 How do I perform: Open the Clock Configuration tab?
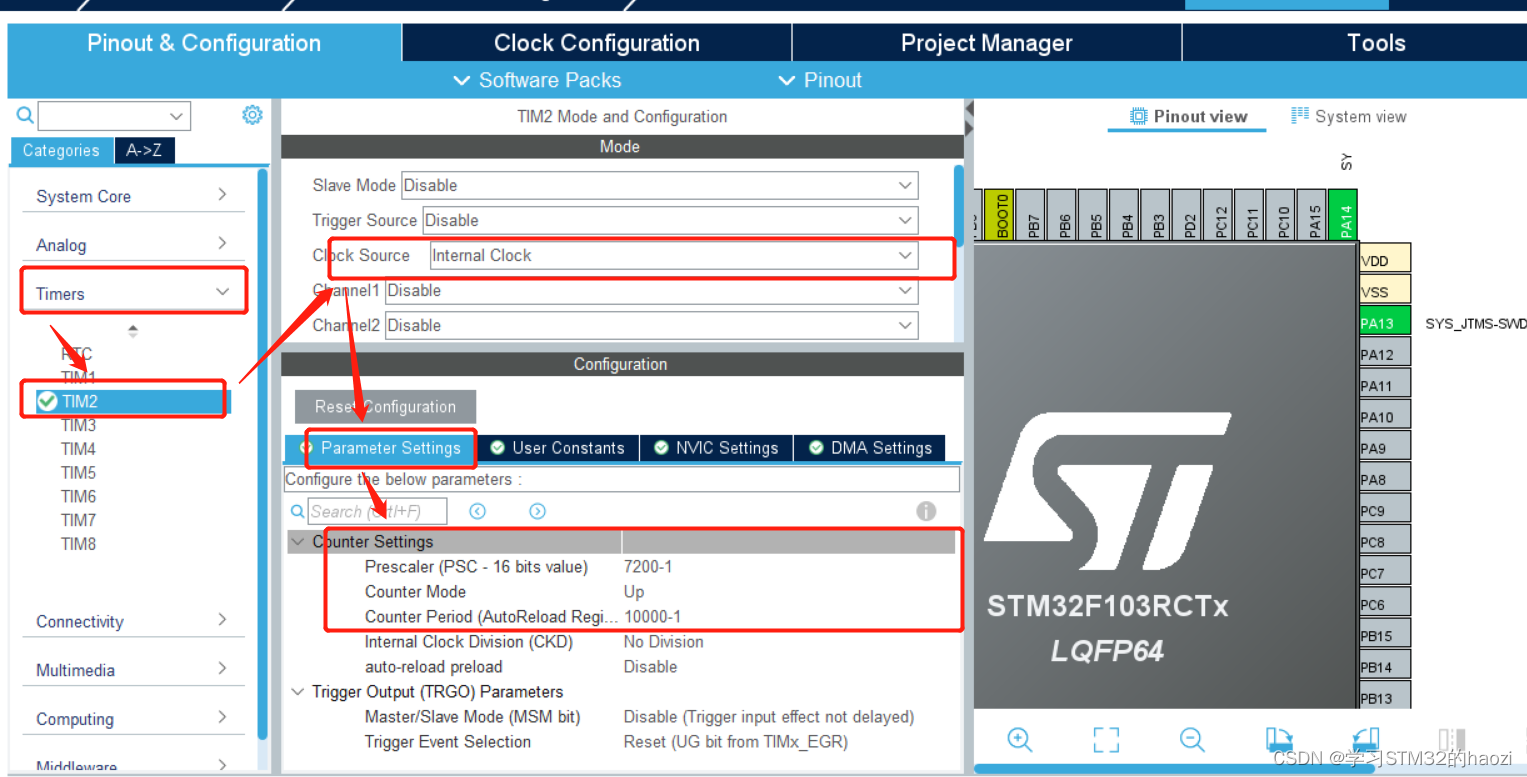coord(597,43)
